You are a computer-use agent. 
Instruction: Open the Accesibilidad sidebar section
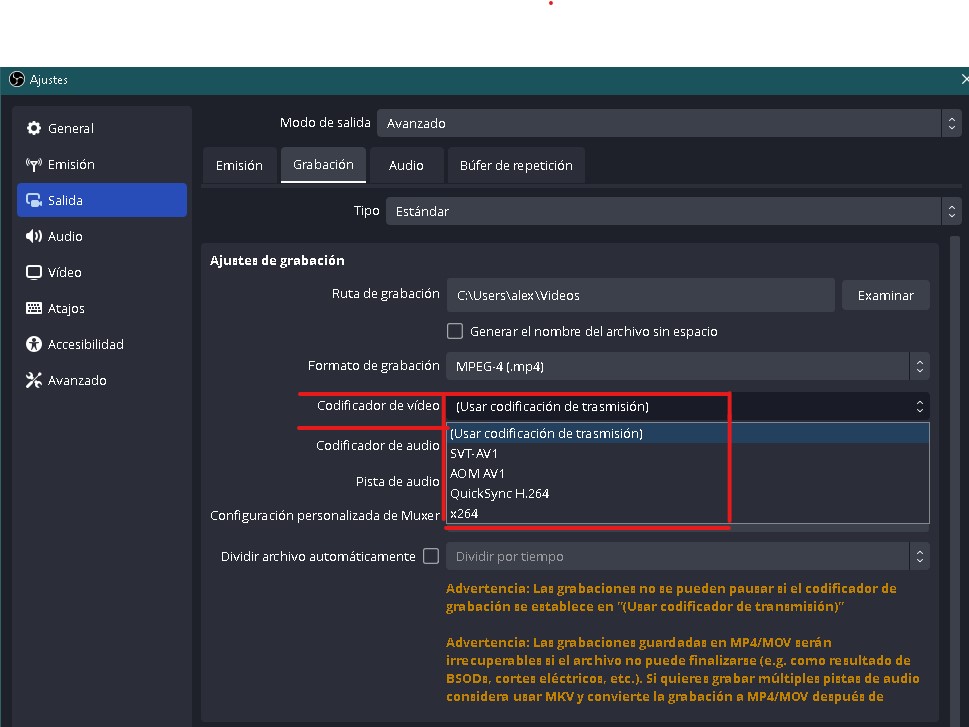tap(102, 344)
